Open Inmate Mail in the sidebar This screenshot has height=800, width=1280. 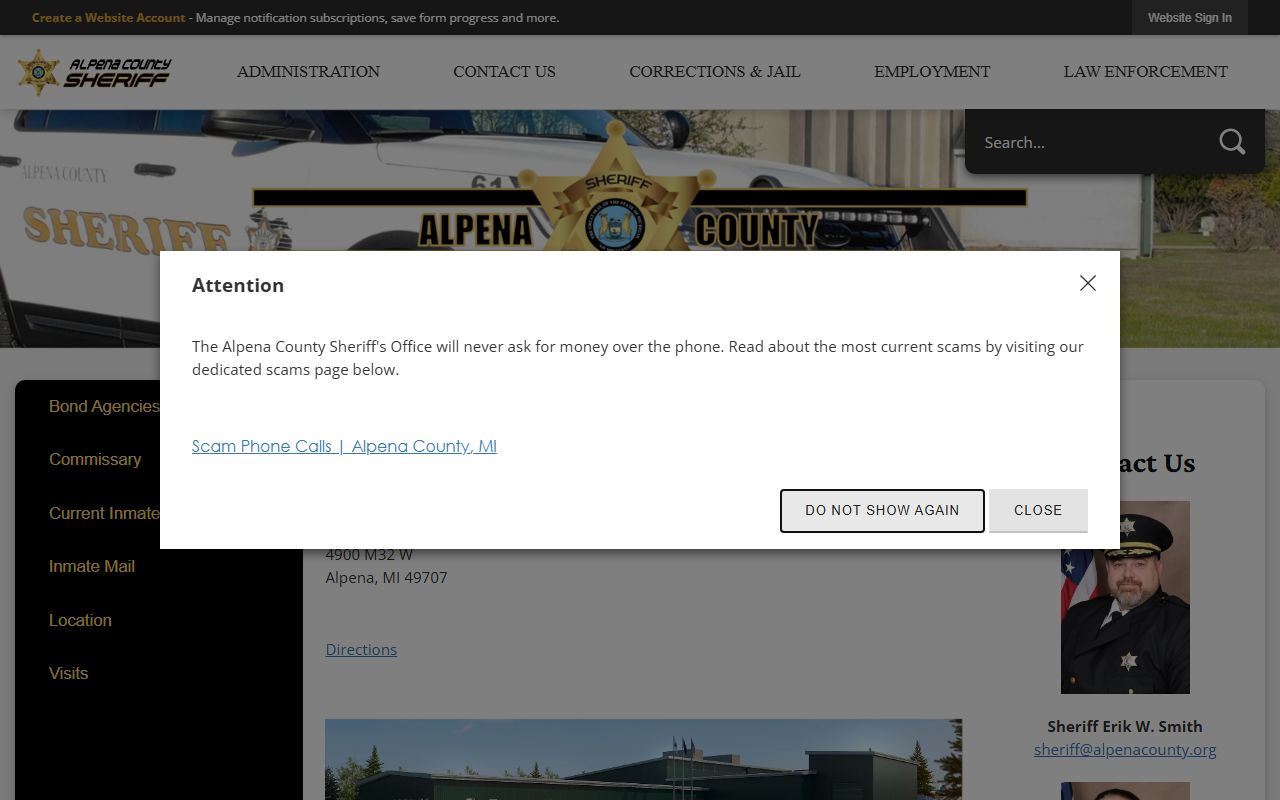pos(92,566)
